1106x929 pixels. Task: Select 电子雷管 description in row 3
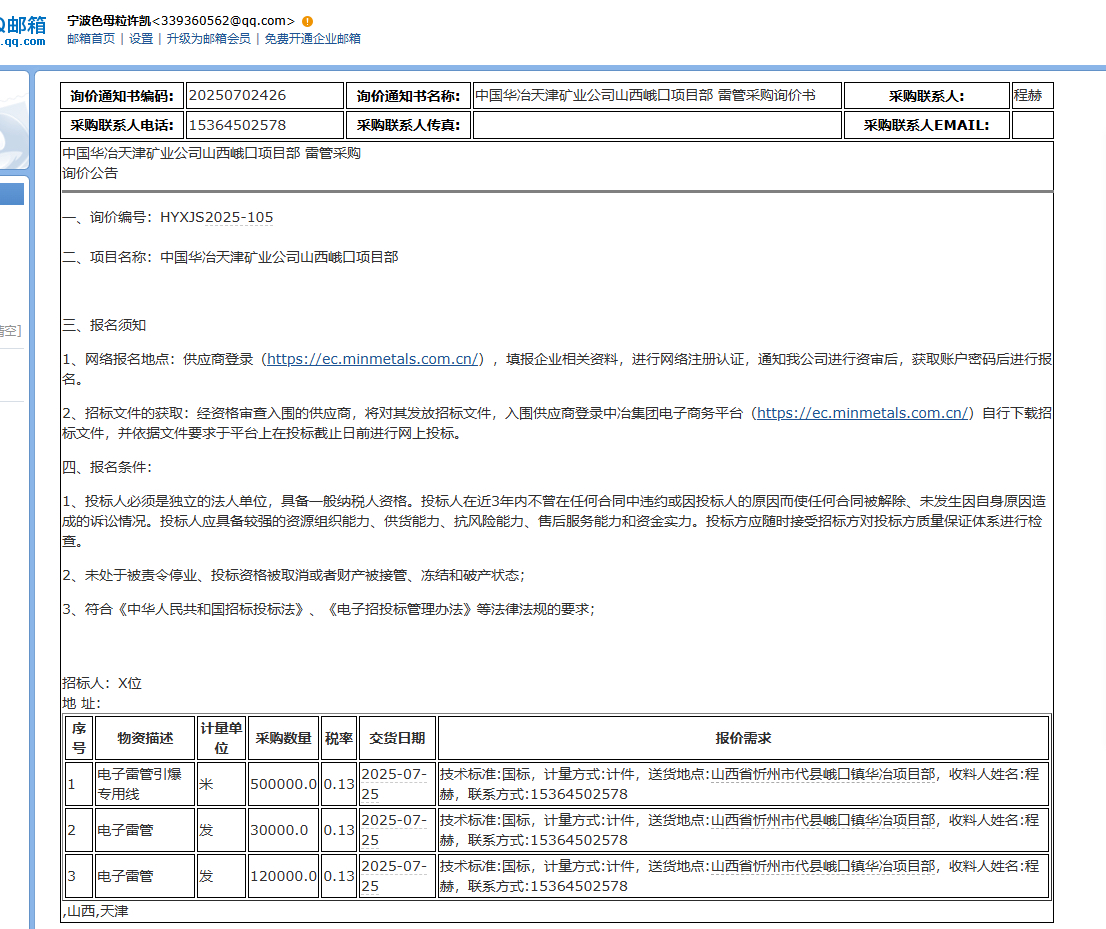[145, 876]
